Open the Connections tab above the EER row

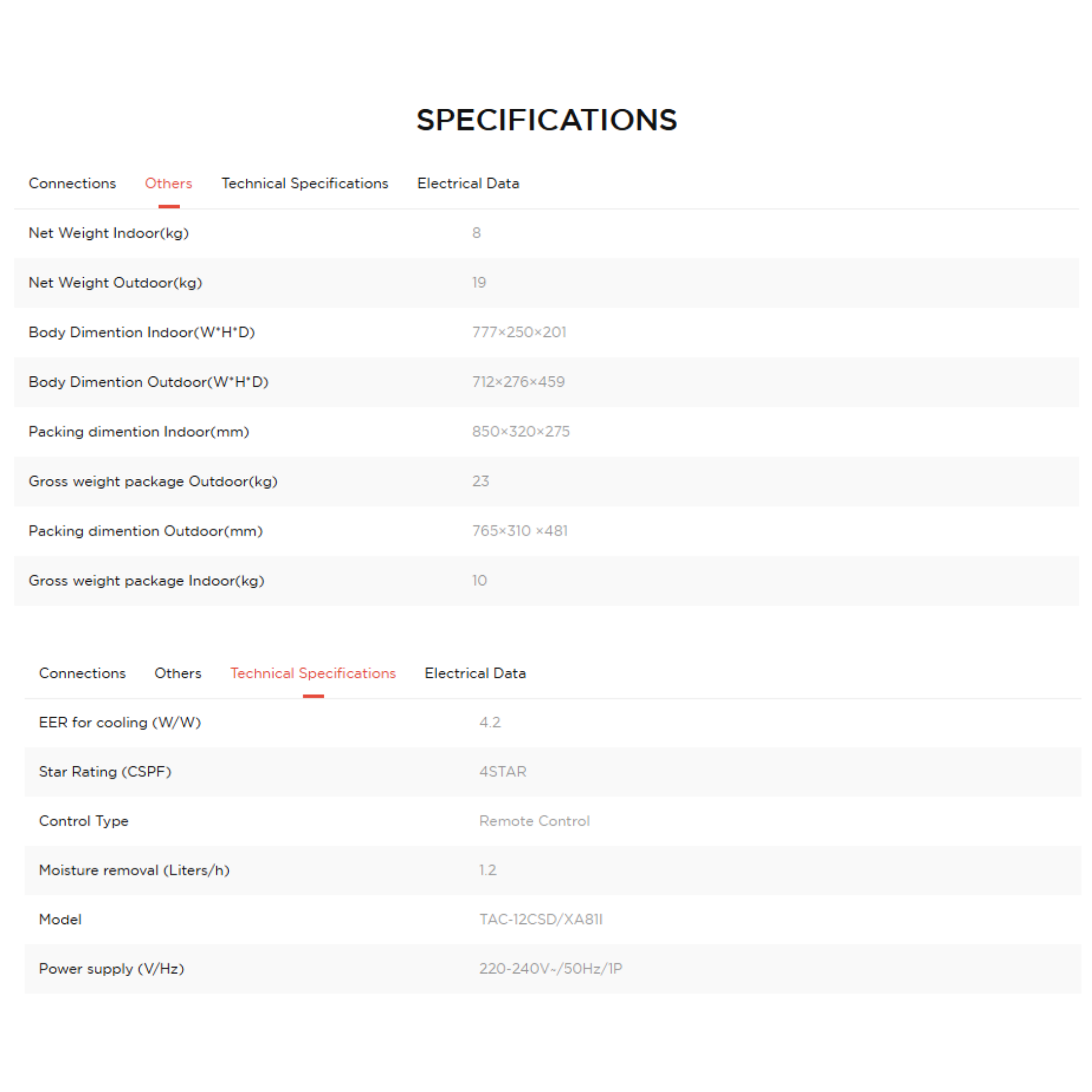pyautogui.click(x=83, y=673)
